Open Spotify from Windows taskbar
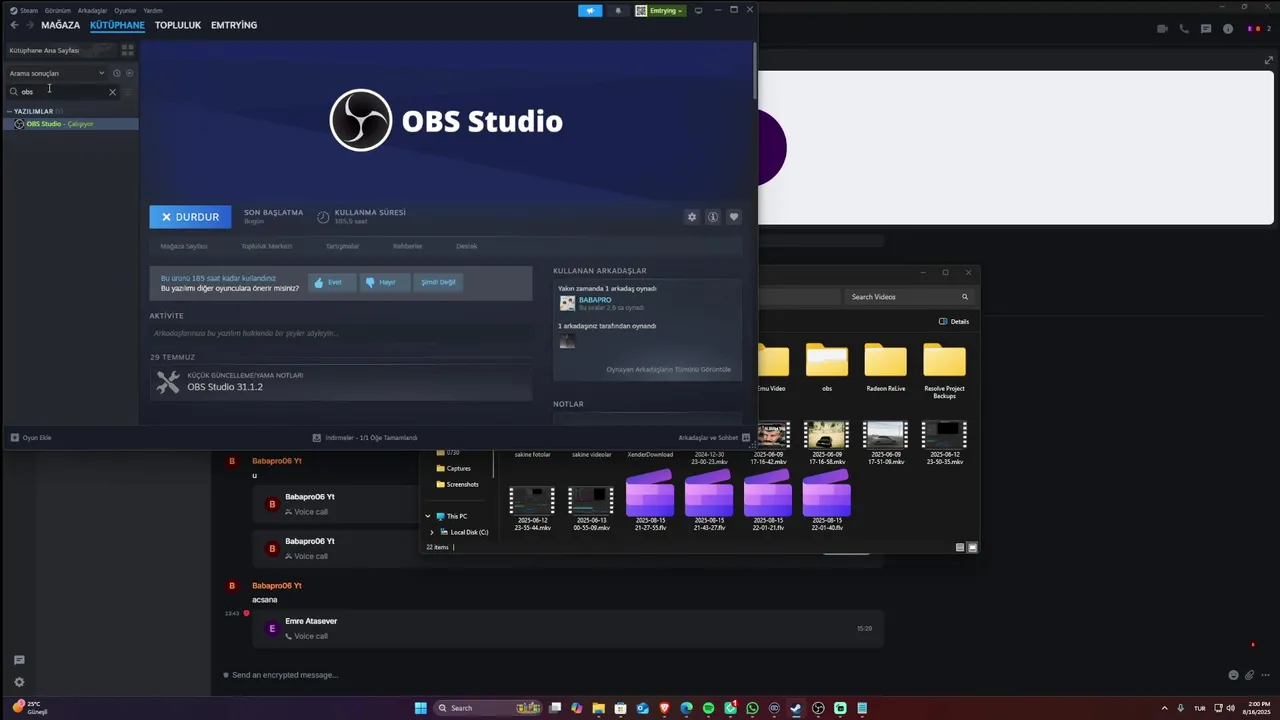Viewport: 1280px width, 720px height. click(x=708, y=708)
